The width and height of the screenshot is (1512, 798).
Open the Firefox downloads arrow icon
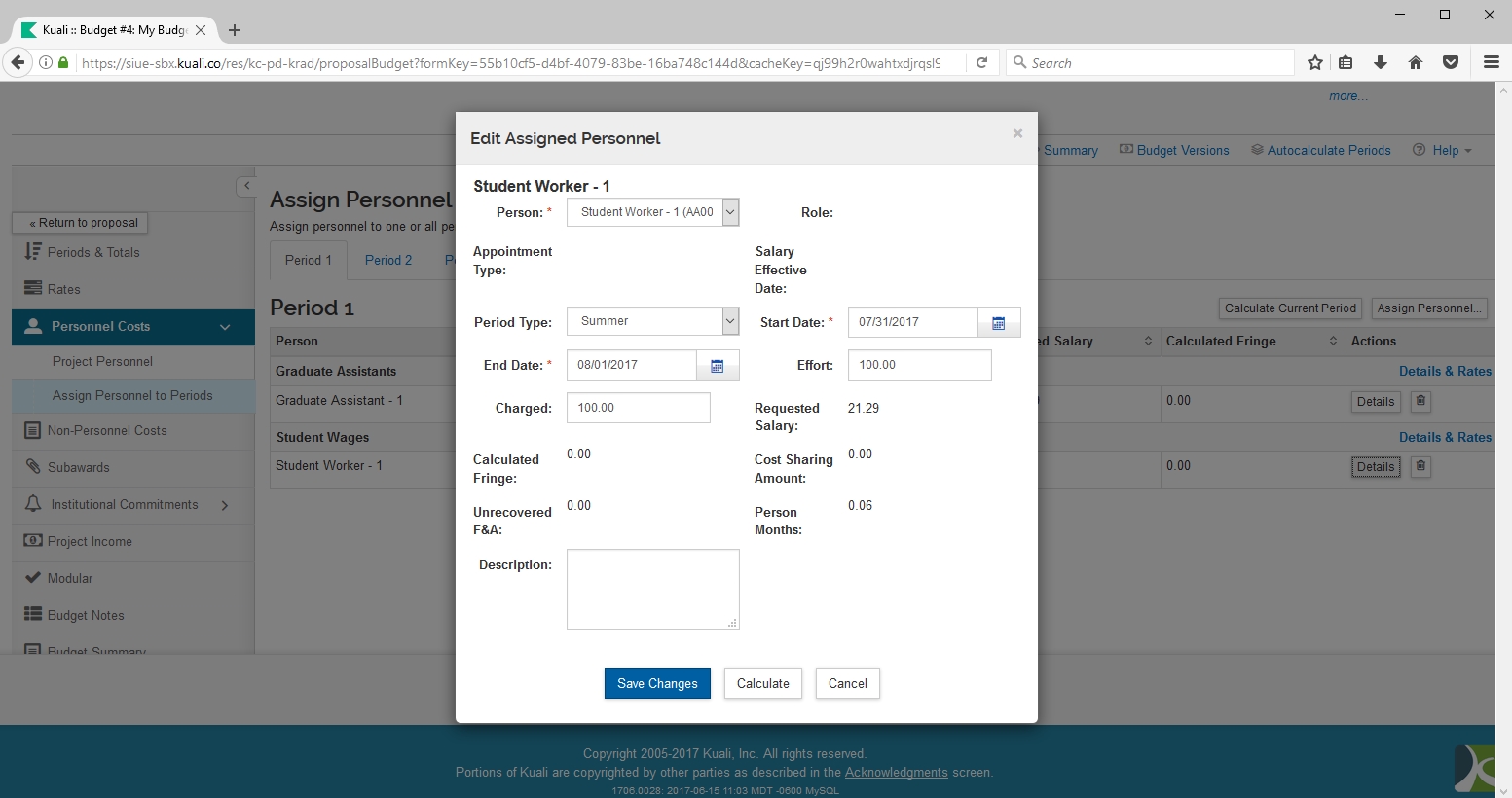coord(1381,63)
